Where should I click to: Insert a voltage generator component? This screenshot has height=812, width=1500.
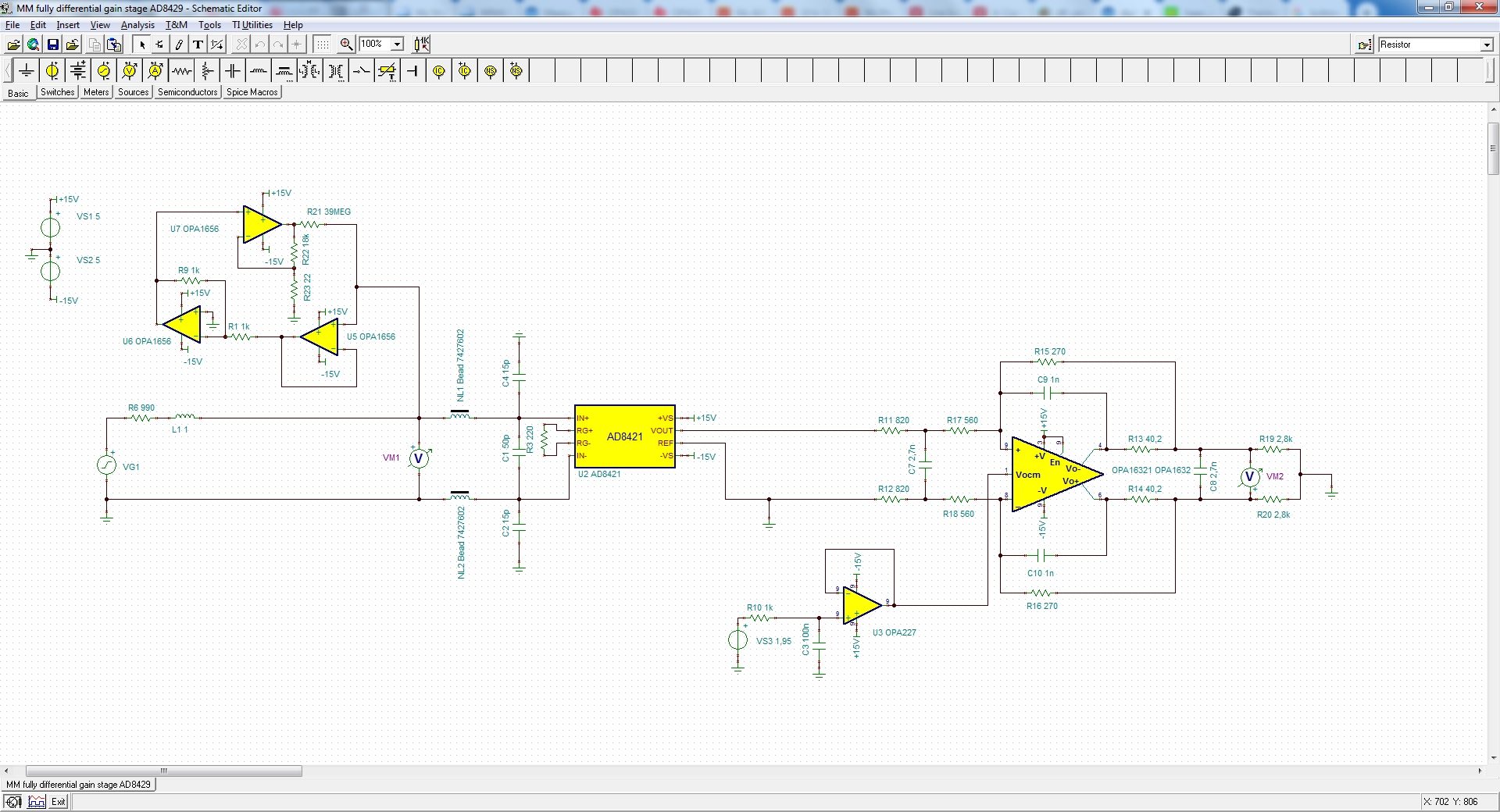click(x=104, y=71)
